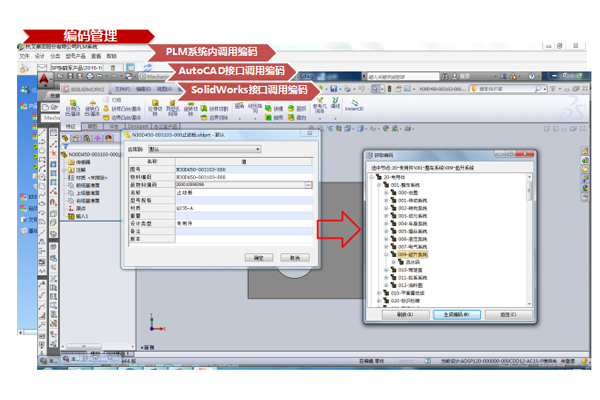
Task: Open the SolidWorks 文件(F) menu
Action: (122, 89)
